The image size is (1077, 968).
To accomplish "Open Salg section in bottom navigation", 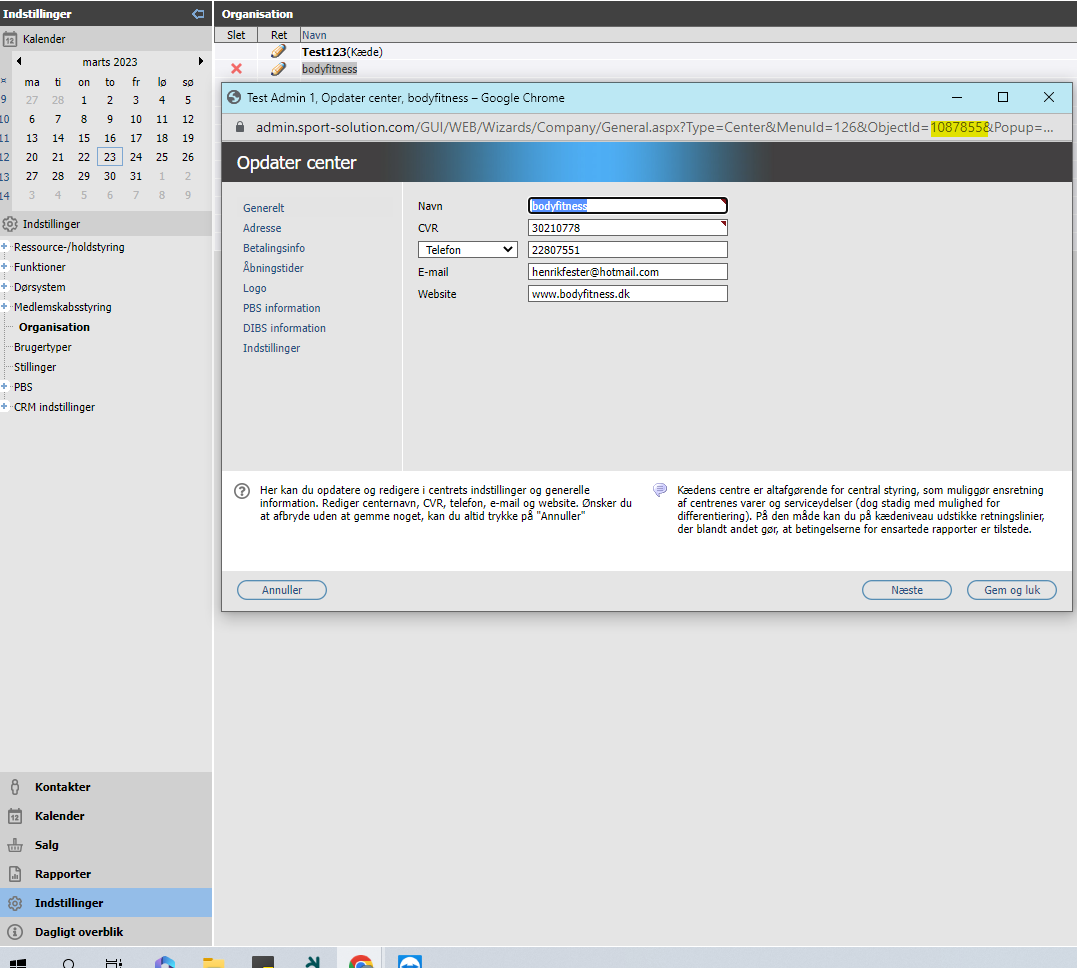I will (106, 844).
